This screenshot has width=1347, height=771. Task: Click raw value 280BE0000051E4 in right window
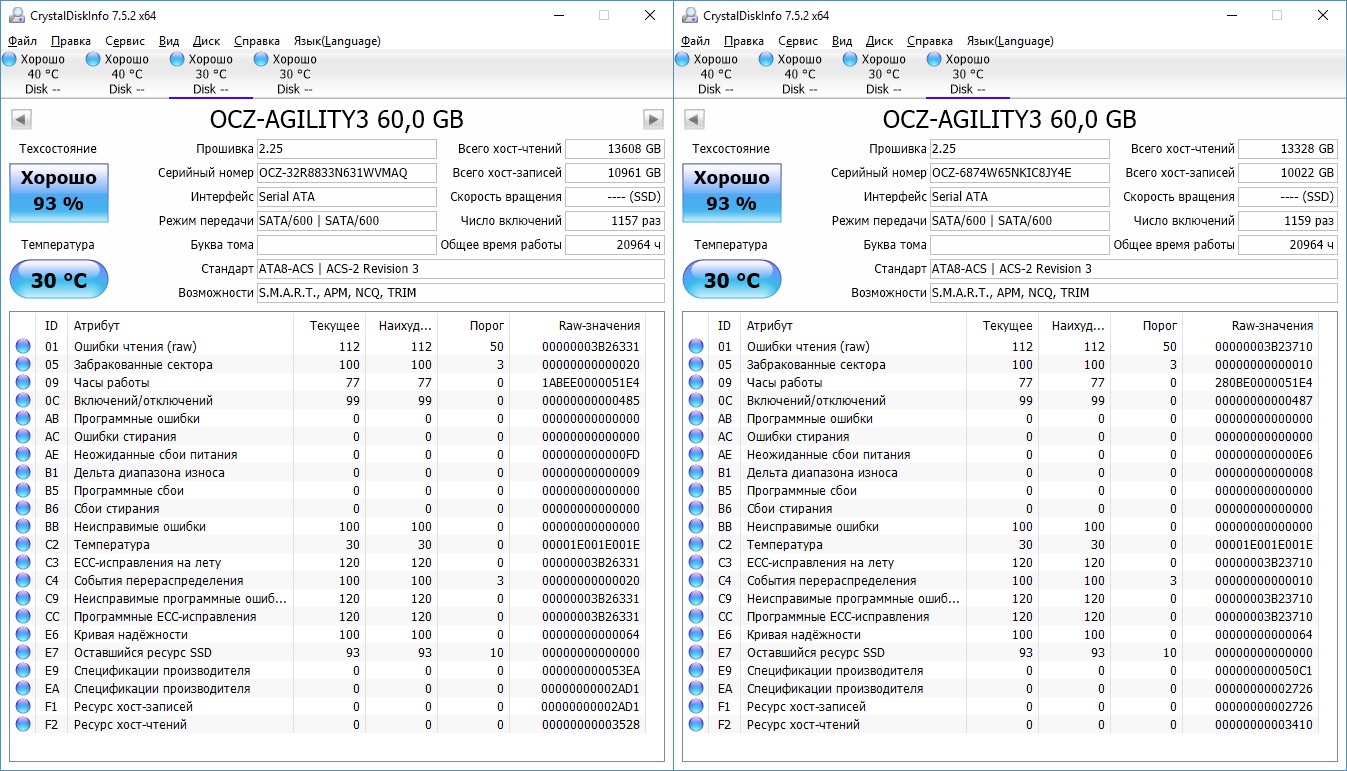1263,383
